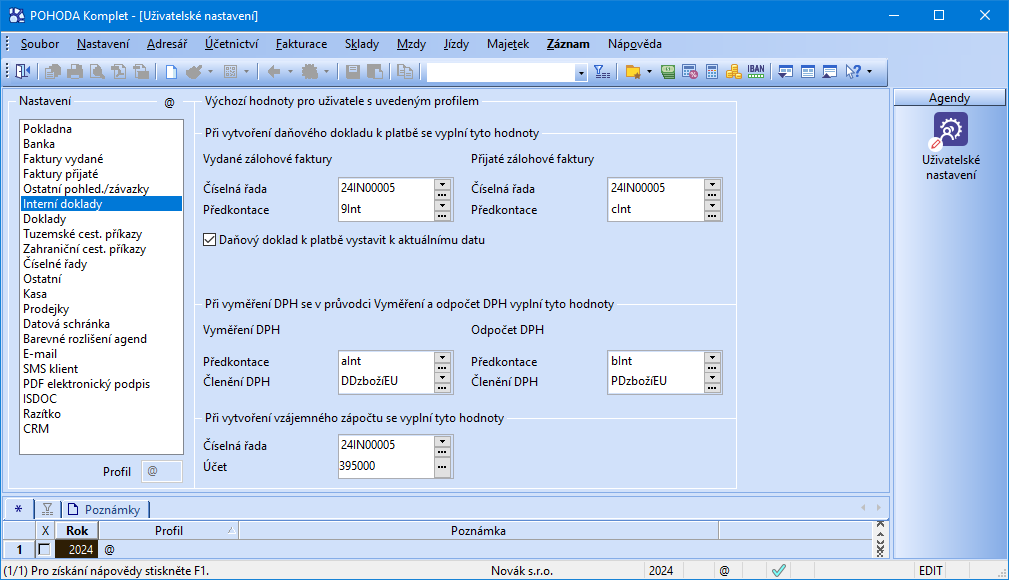Click the 2024 cell in table row 1

[77, 550]
